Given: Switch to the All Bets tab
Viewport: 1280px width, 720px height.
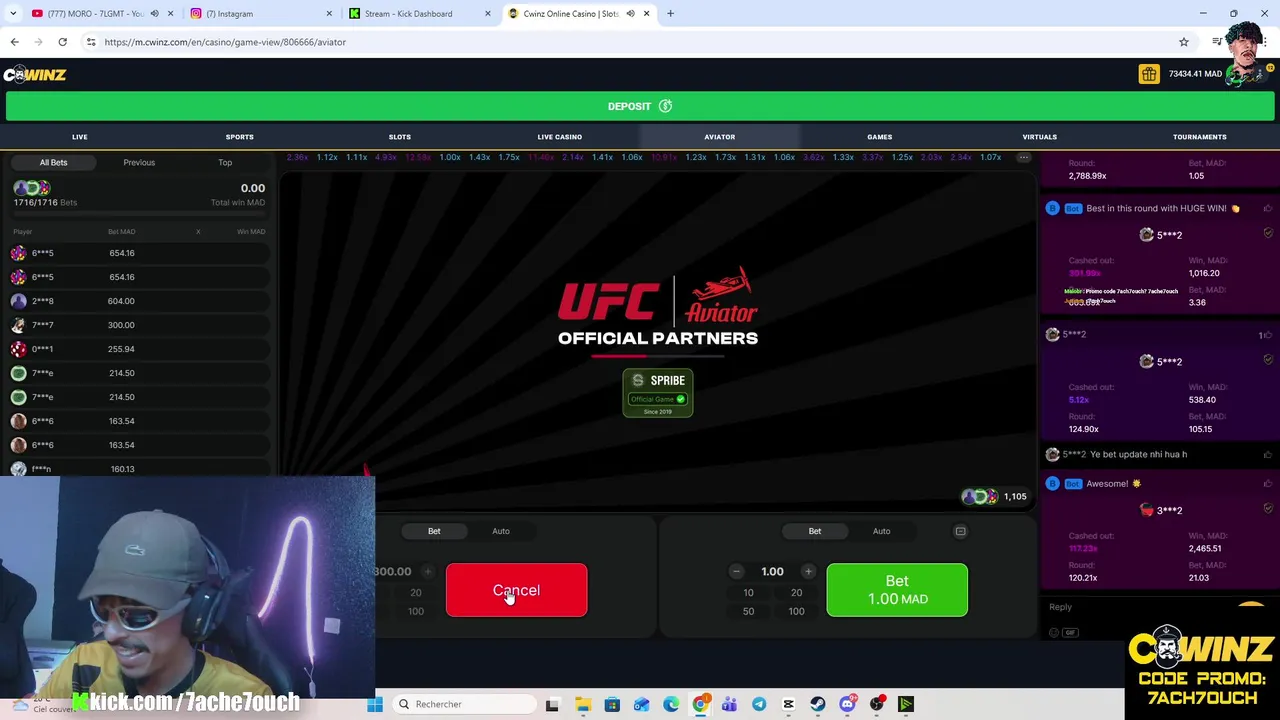Looking at the screenshot, I should pos(54,162).
